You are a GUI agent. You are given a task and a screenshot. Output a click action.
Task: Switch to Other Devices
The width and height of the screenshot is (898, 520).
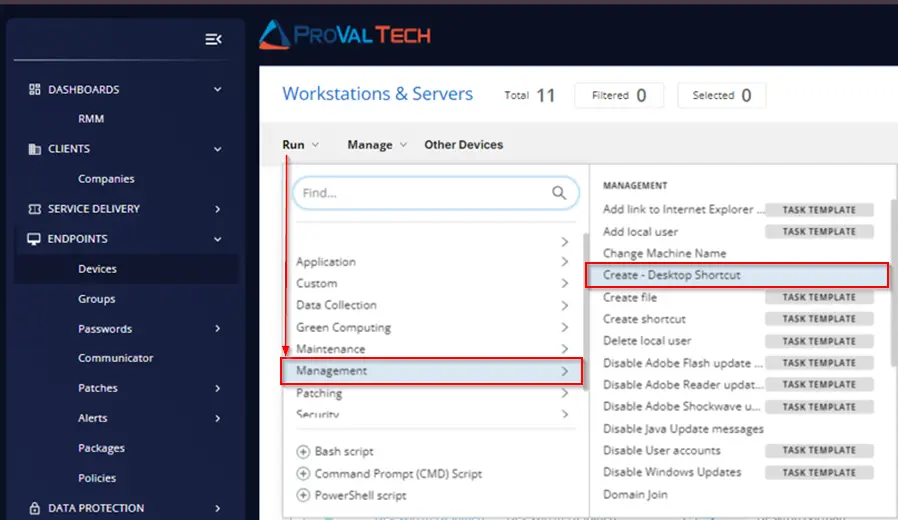click(463, 145)
